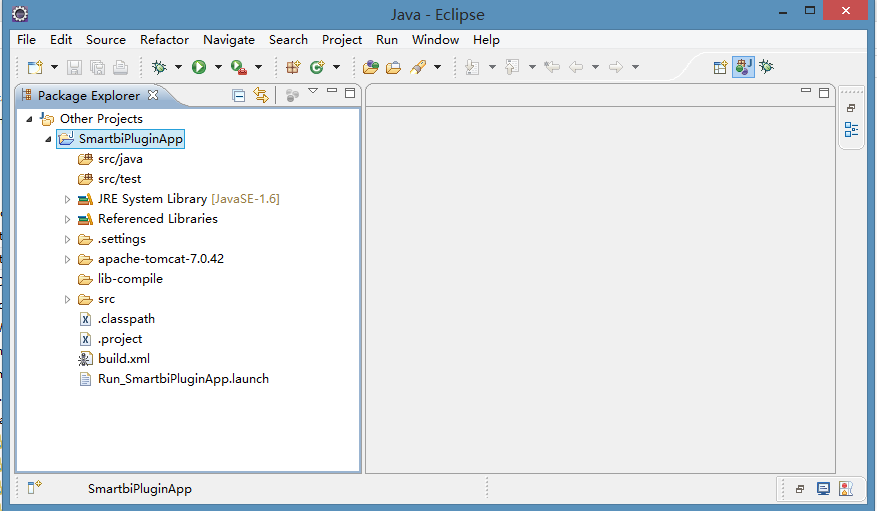This screenshot has width=877, height=511.
Task: Expand the apache-tomcat-7.0.42 folder
Action: click(67, 259)
